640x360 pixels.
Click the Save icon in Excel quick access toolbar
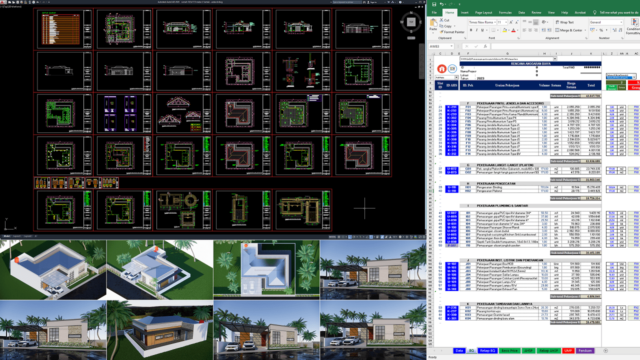point(434,4)
